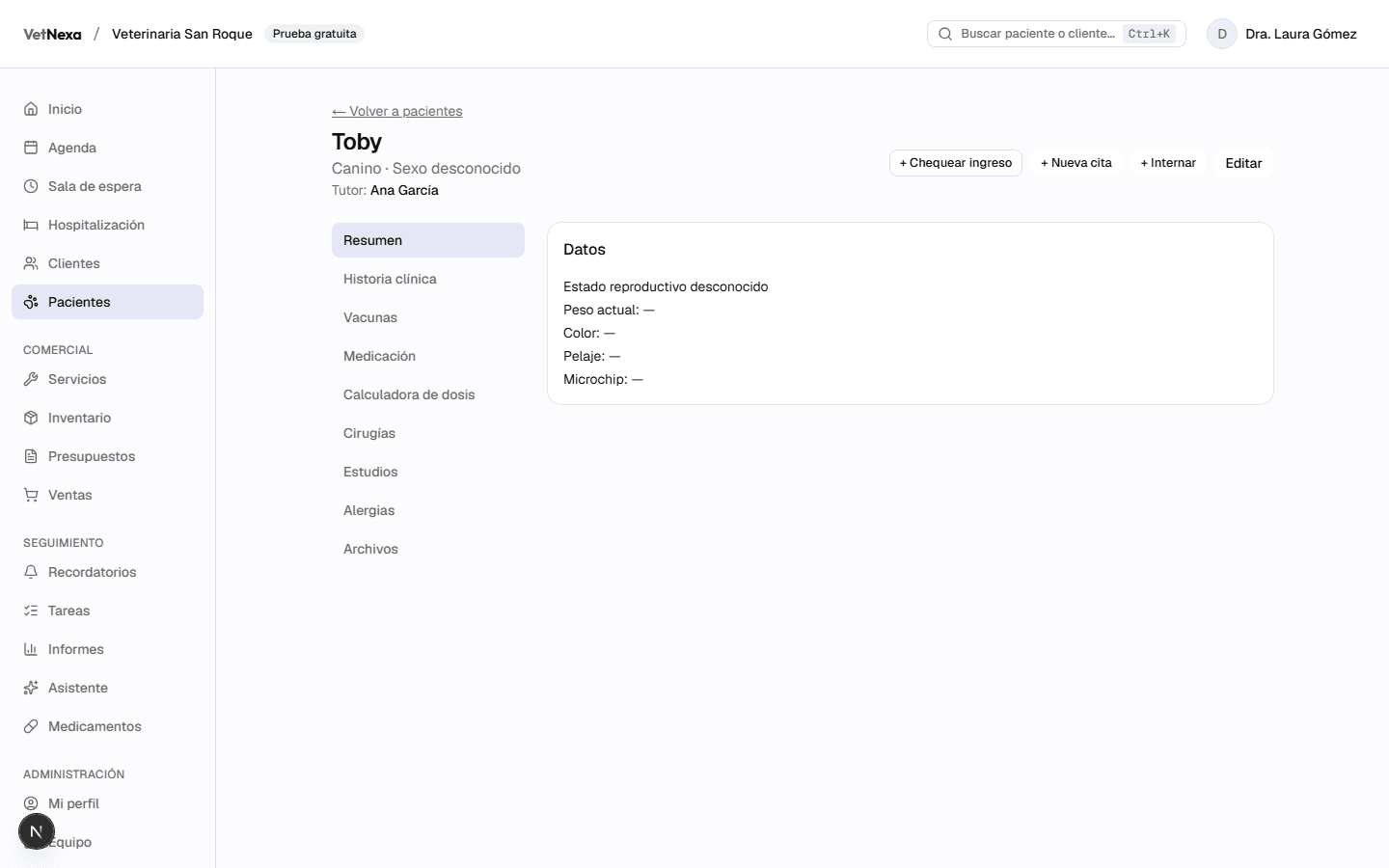Click the VetNexa logo
This screenshot has height=868, width=1389.
tap(52, 34)
